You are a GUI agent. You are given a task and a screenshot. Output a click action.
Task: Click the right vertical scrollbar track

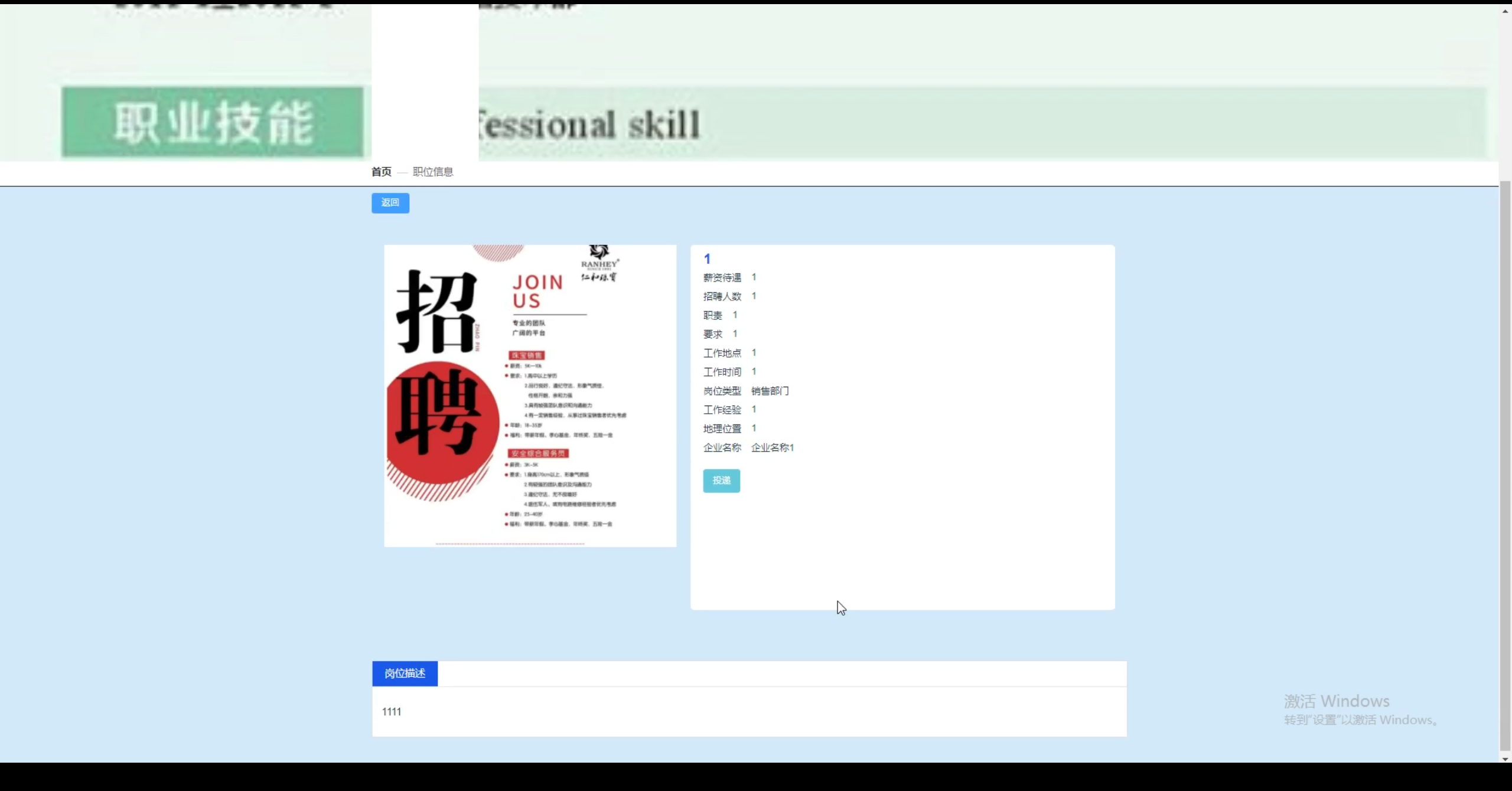coord(1504,413)
